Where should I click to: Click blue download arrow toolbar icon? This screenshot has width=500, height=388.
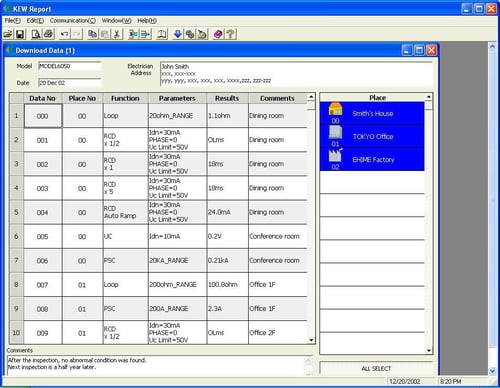[178, 34]
